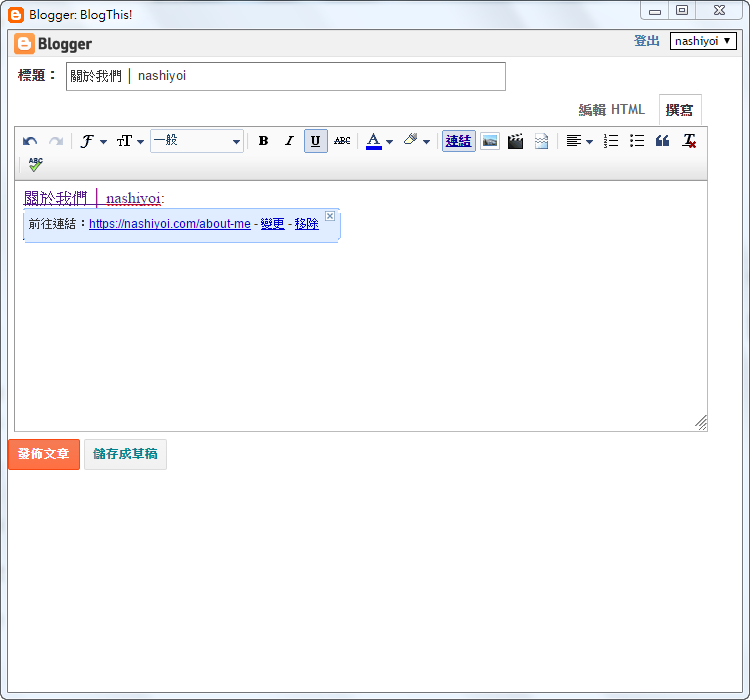750x700 pixels.
Task: Expand the 一般 paragraph format dropdown
Action: click(x=197, y=141)
